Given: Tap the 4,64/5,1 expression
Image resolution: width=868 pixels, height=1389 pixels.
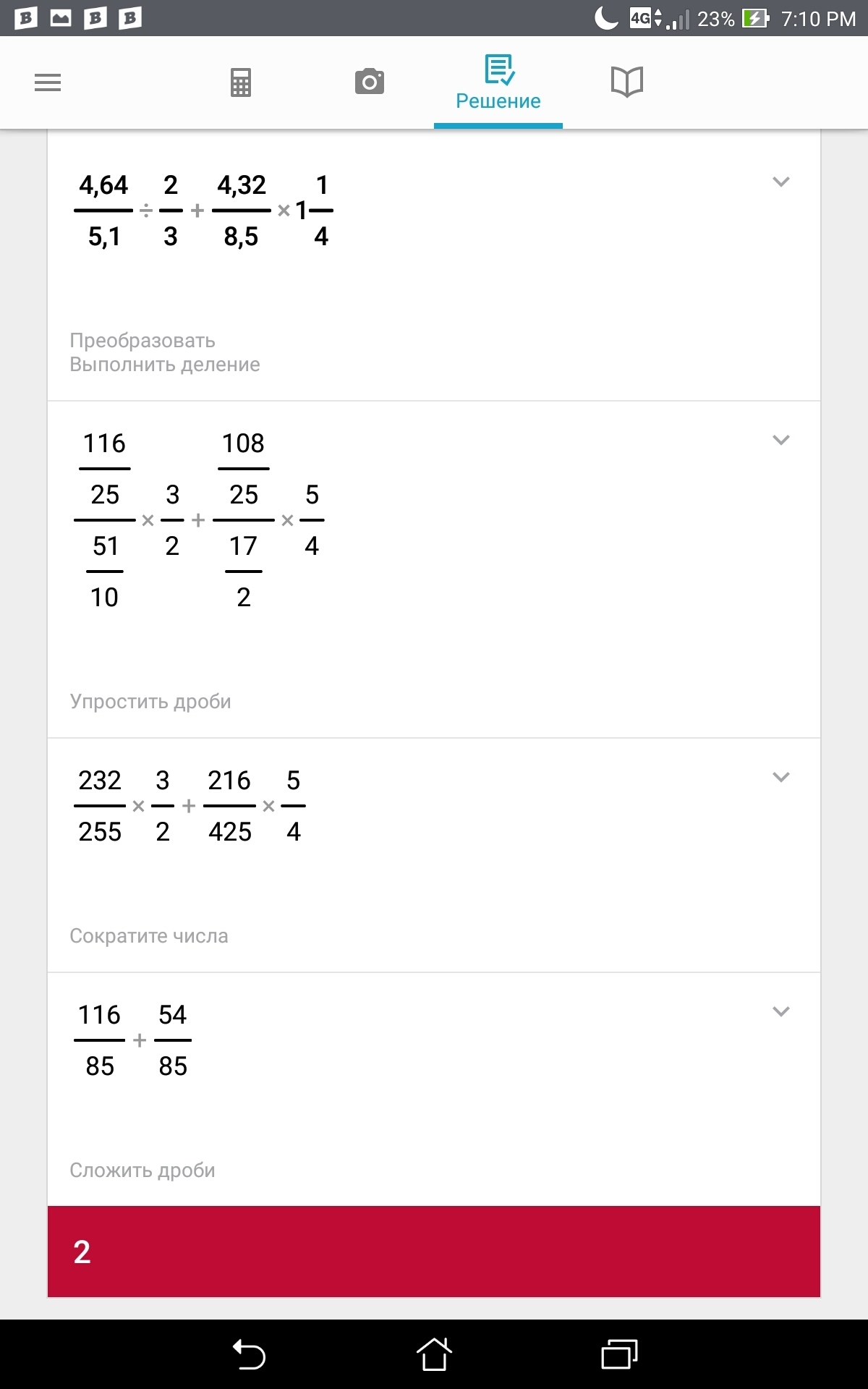Looking at the screenshot, I should point(103,211).
